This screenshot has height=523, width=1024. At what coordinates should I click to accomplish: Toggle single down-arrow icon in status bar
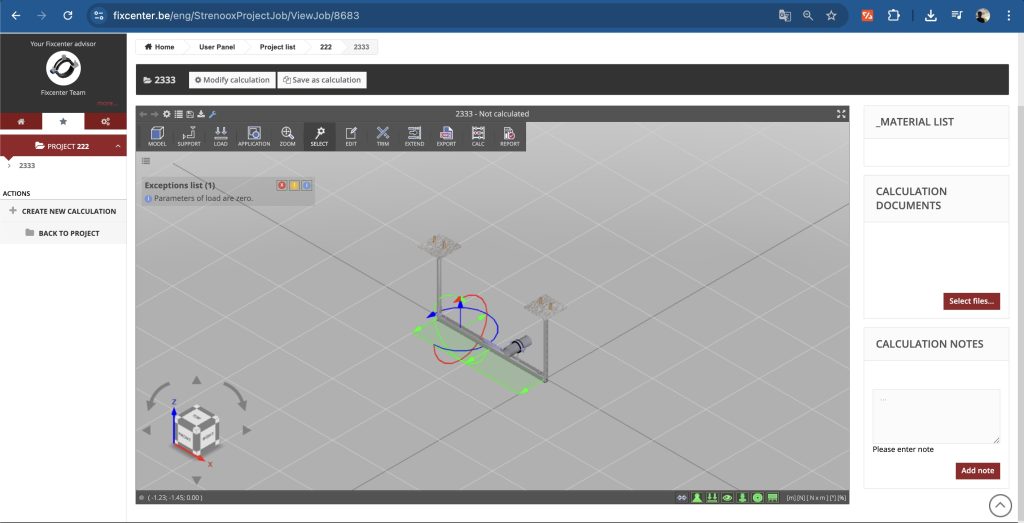pyautogui.click(x=743, y=498)
